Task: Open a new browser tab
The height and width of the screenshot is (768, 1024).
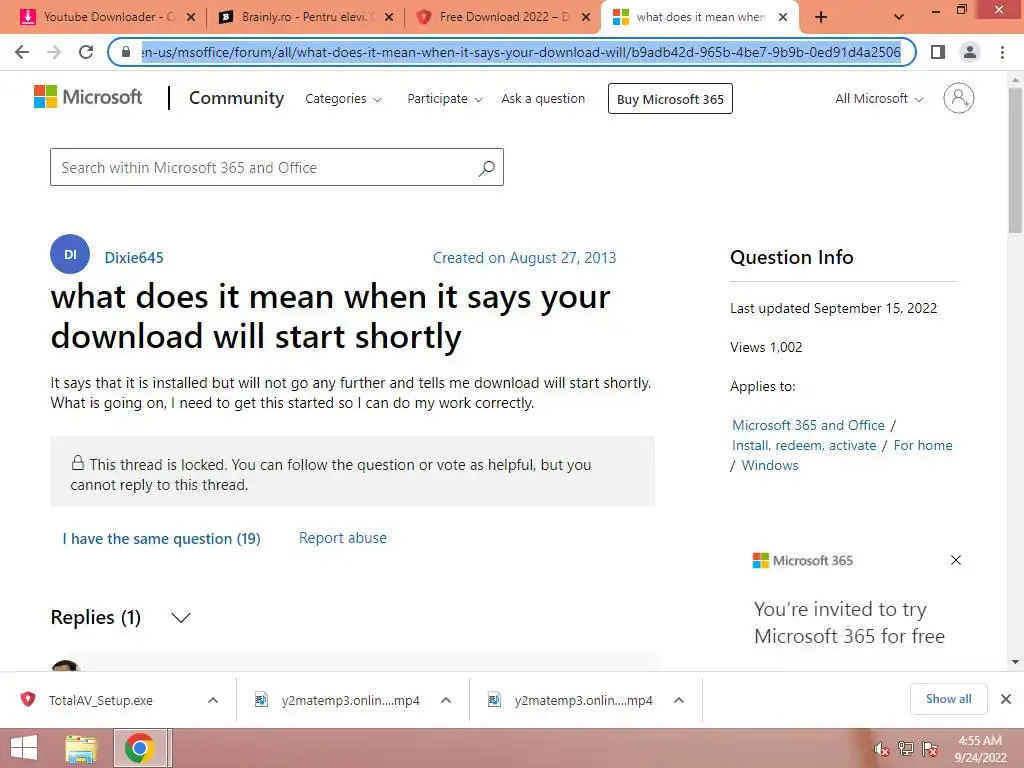Action: [821, 18]
